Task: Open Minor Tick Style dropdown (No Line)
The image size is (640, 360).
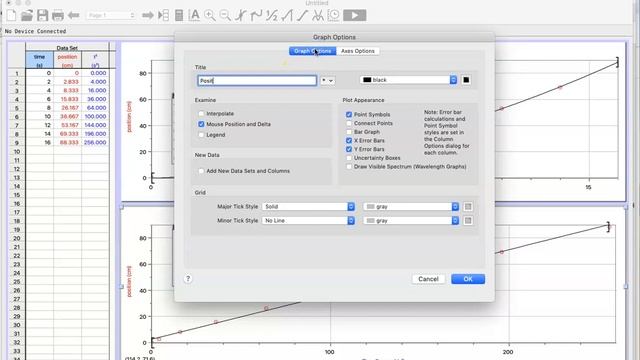Action: [309, 220]
